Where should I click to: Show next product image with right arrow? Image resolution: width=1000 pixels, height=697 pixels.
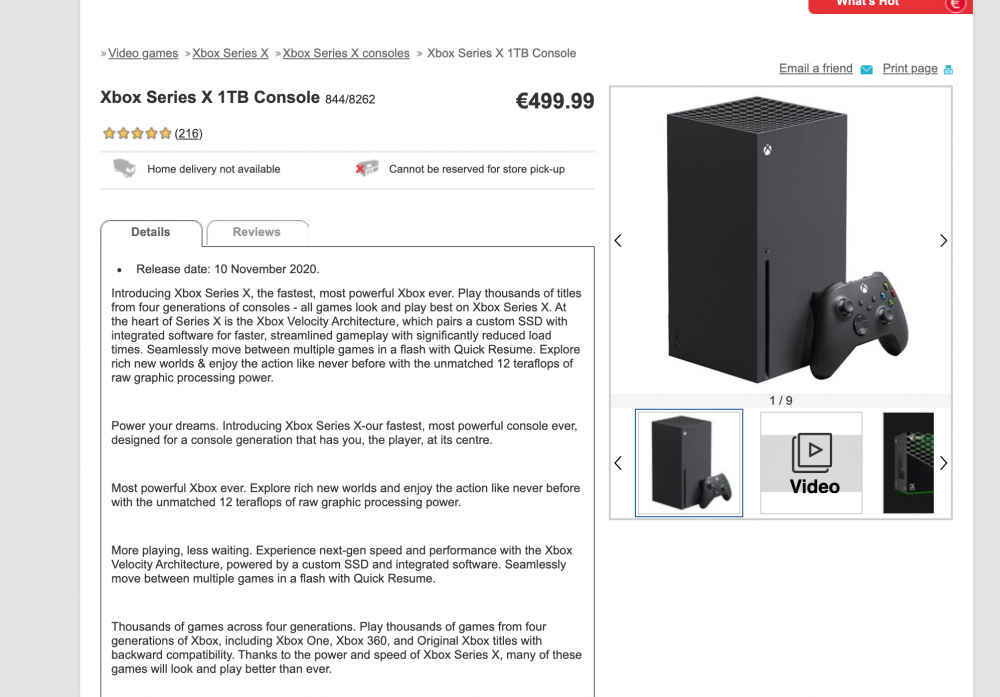click(x=943, y=241)
